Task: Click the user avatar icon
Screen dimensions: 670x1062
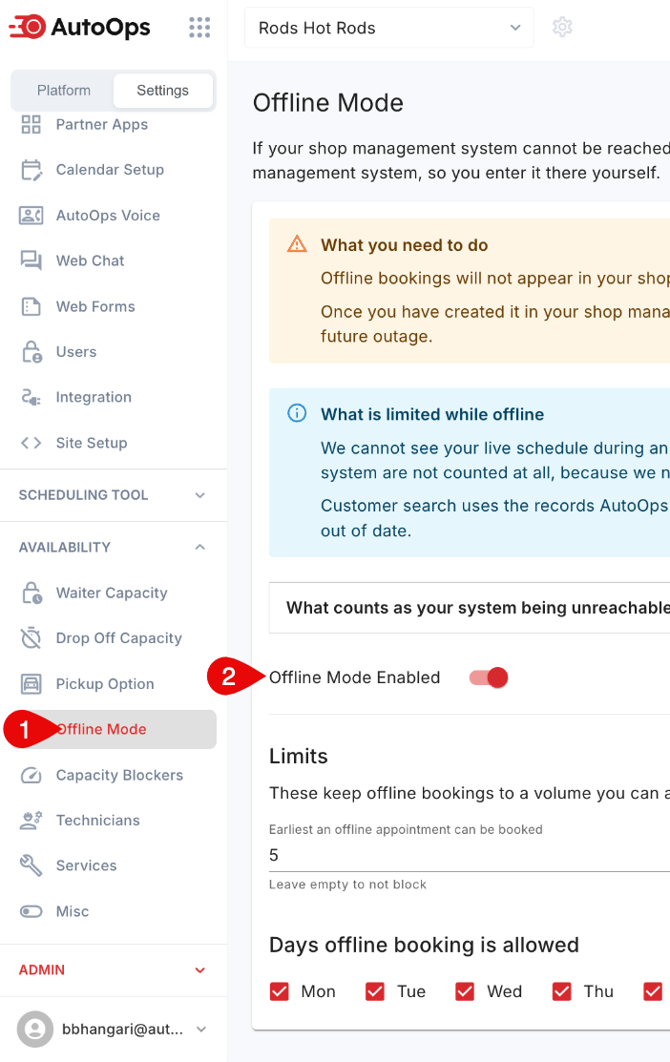Action: 35,1029
